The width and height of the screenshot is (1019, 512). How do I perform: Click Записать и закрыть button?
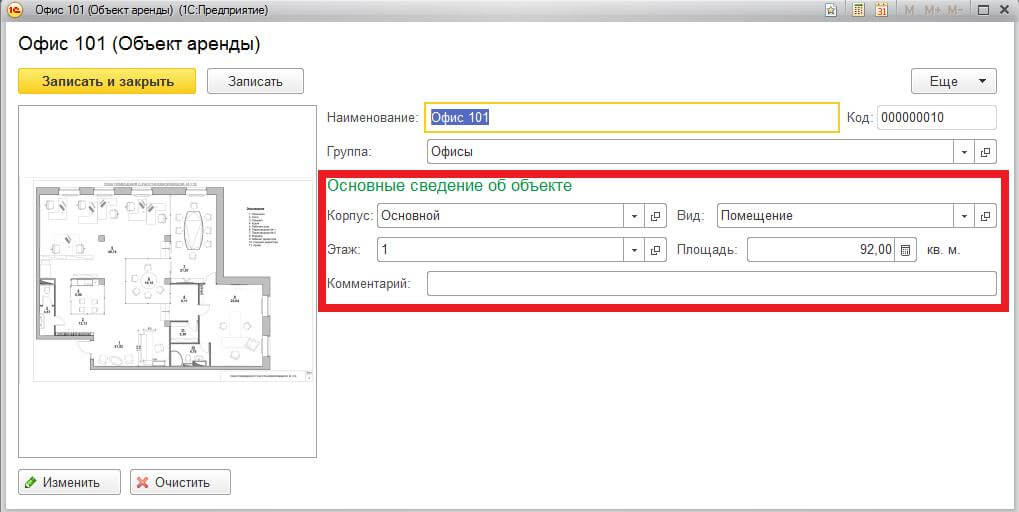107,81
